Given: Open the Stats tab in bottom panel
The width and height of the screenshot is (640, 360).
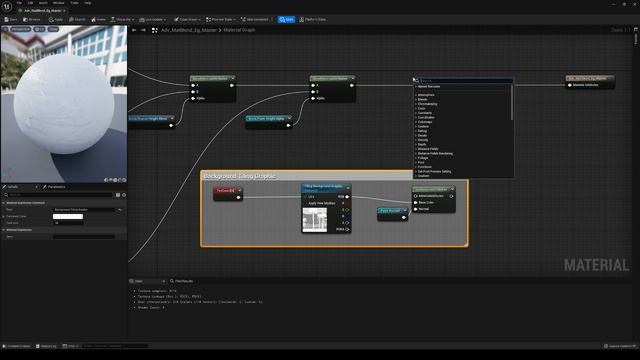Looking at the screenshot, I should (x=139, y=281).
